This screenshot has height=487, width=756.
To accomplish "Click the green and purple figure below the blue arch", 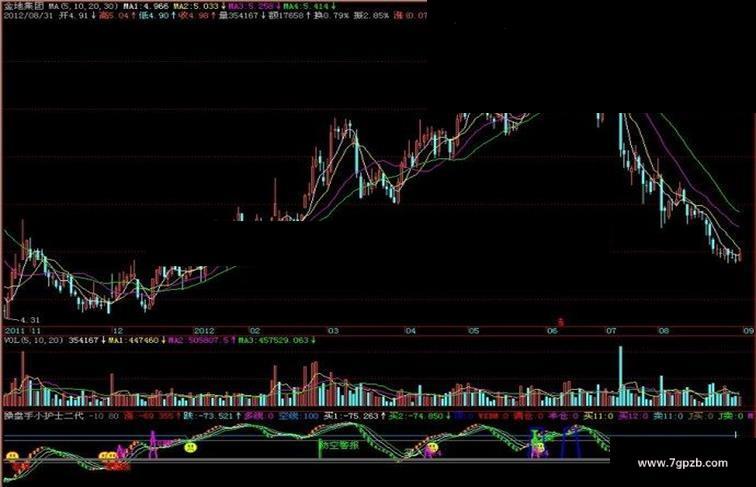I will [538, 445].
